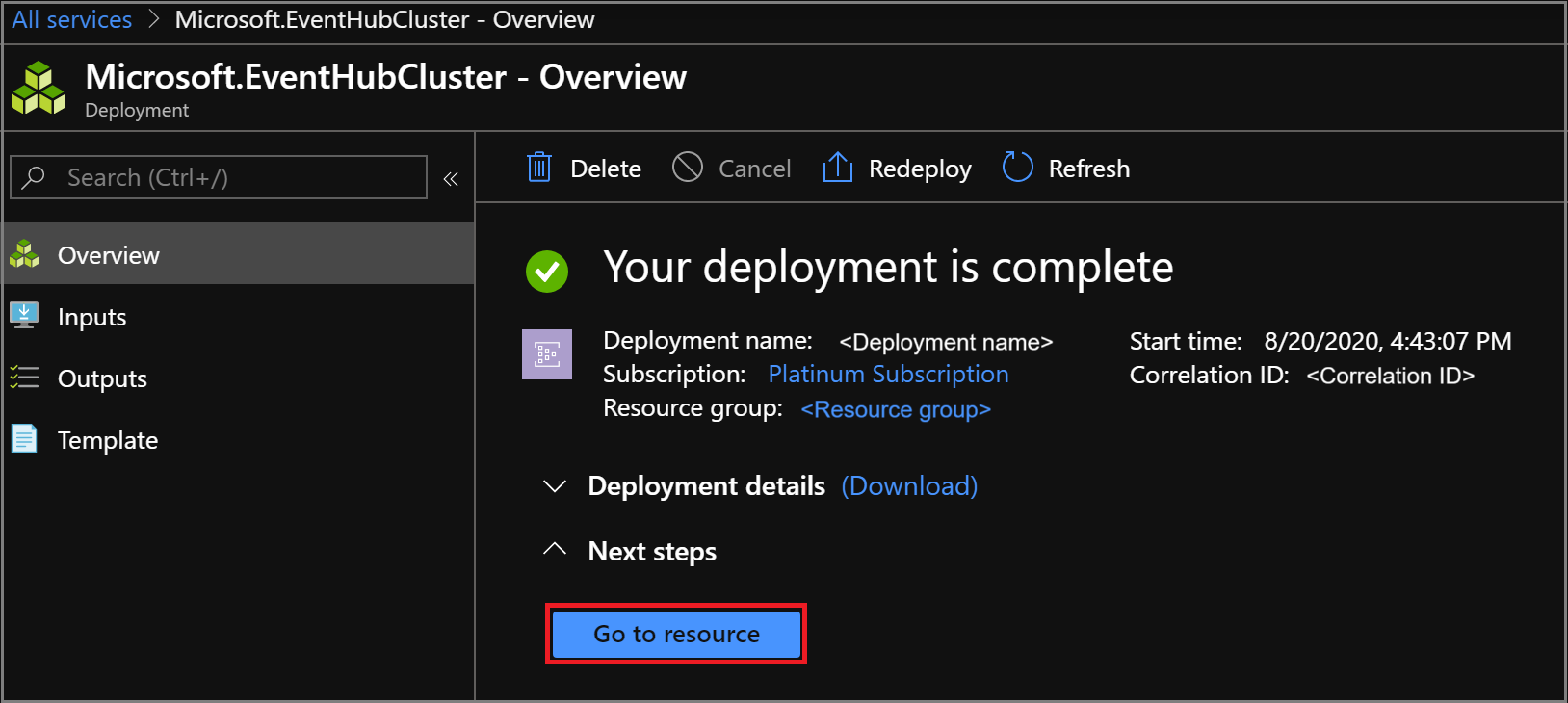This screenshot has height=703, width=1568.
Task: Click the green cubes deployment header icon
Action: click(39, 89)
